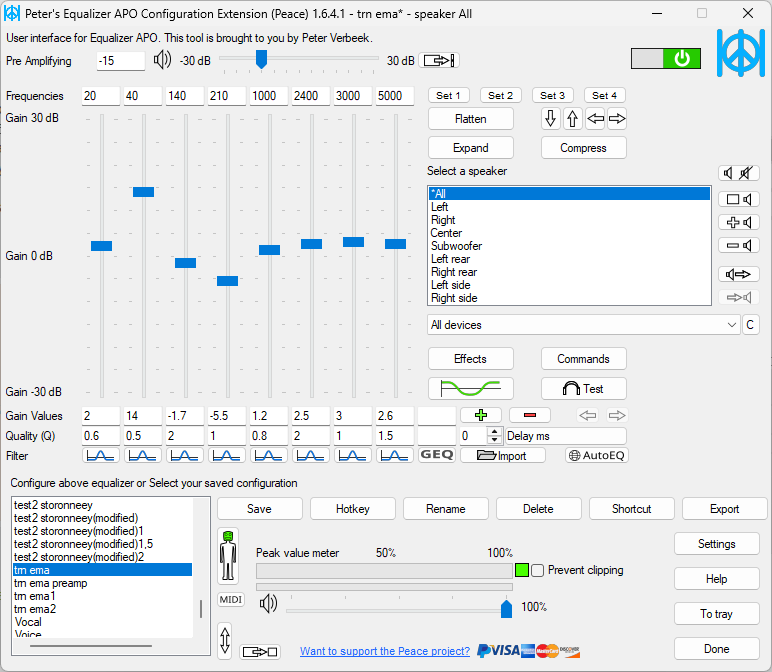Viewport: 772px width, 672px height.
Task: Click the square speaker icon button
Action: [x=739, y=199]
